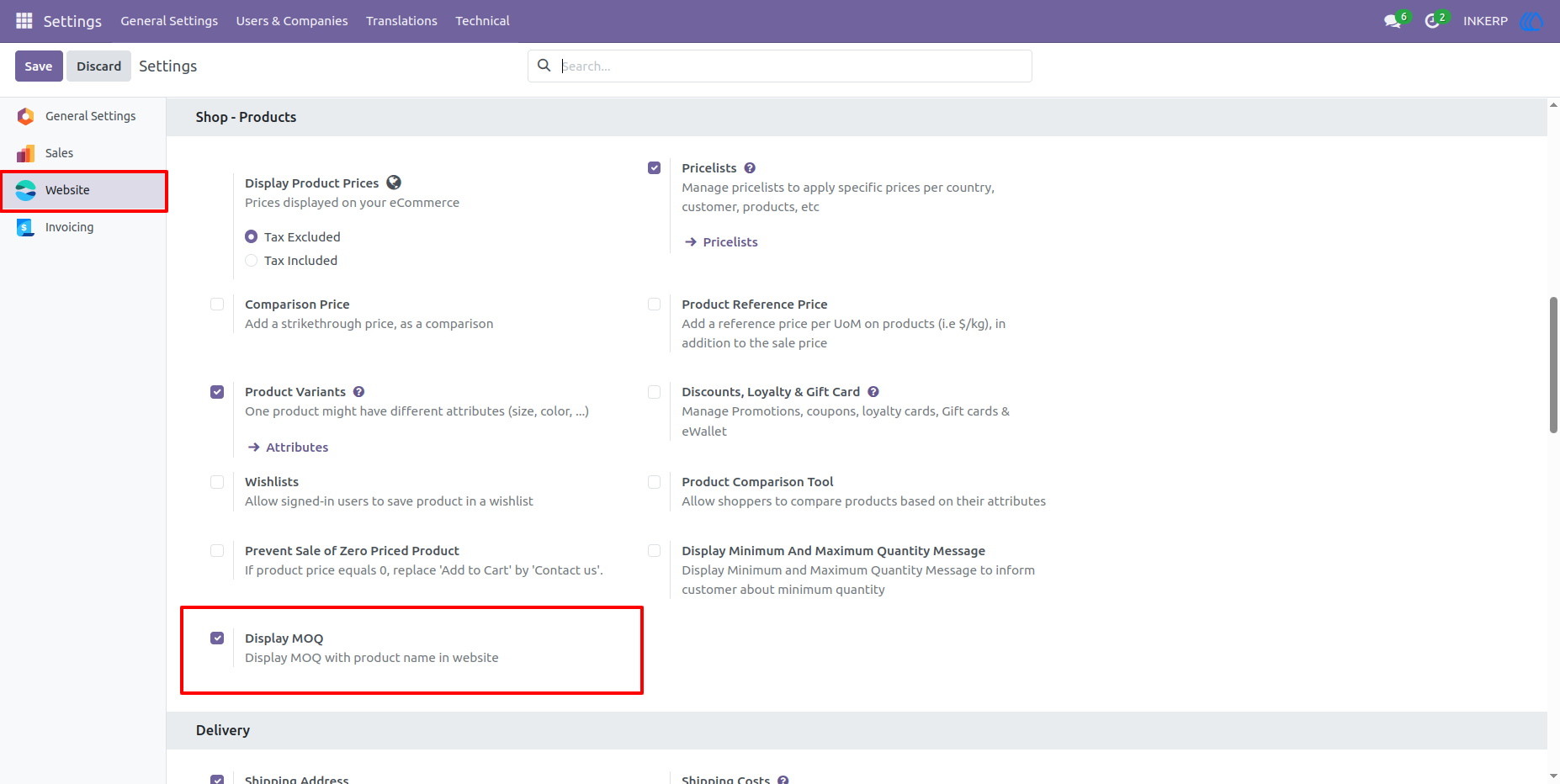The width and height of the screenshot is (1560, 784).
Task: Select the Tax Included radio button
Action: 251,261
